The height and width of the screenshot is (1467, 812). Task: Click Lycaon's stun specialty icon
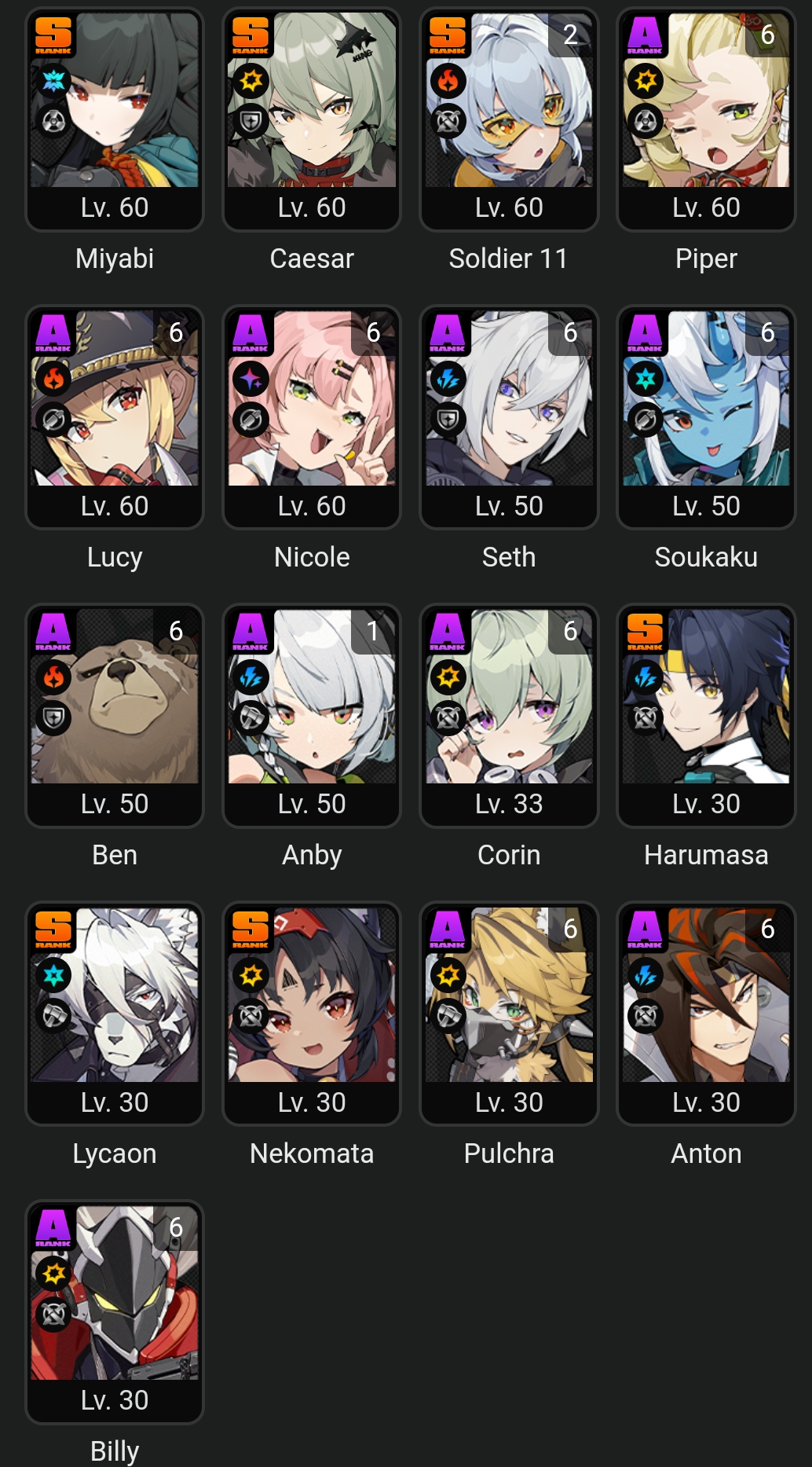(x=54, y=1016)
